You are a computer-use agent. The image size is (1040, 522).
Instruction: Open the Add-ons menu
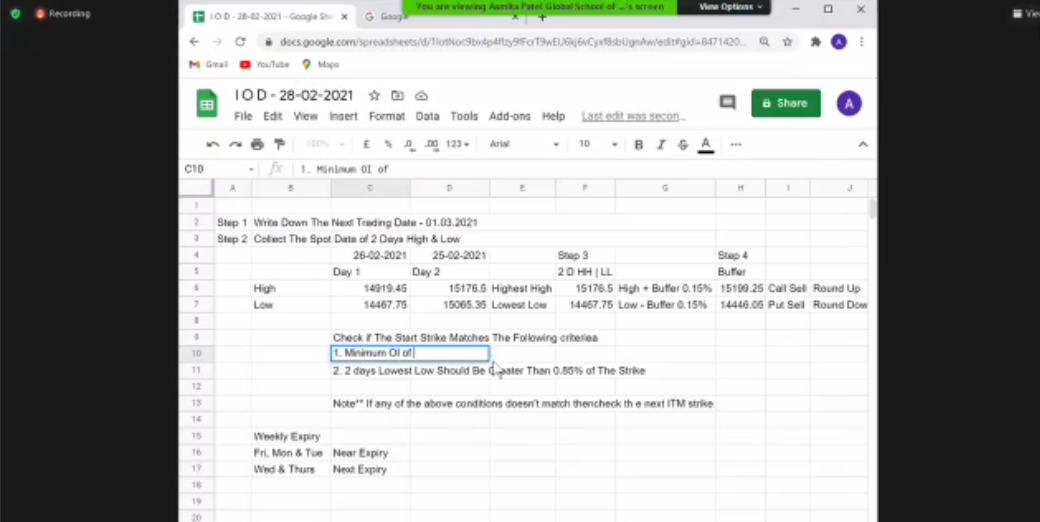509,116
